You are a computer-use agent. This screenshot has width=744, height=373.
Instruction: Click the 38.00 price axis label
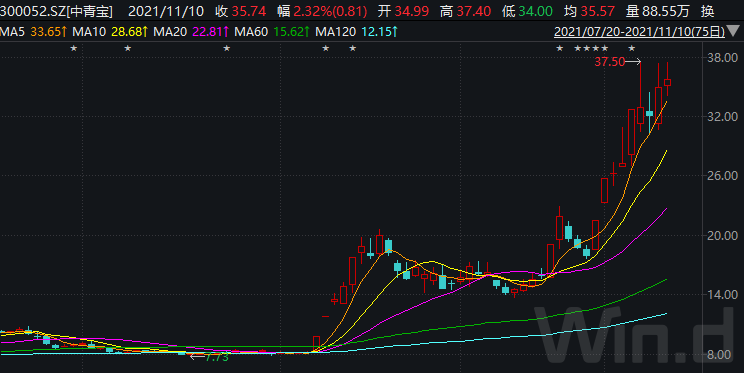click(x=722, y=58)
